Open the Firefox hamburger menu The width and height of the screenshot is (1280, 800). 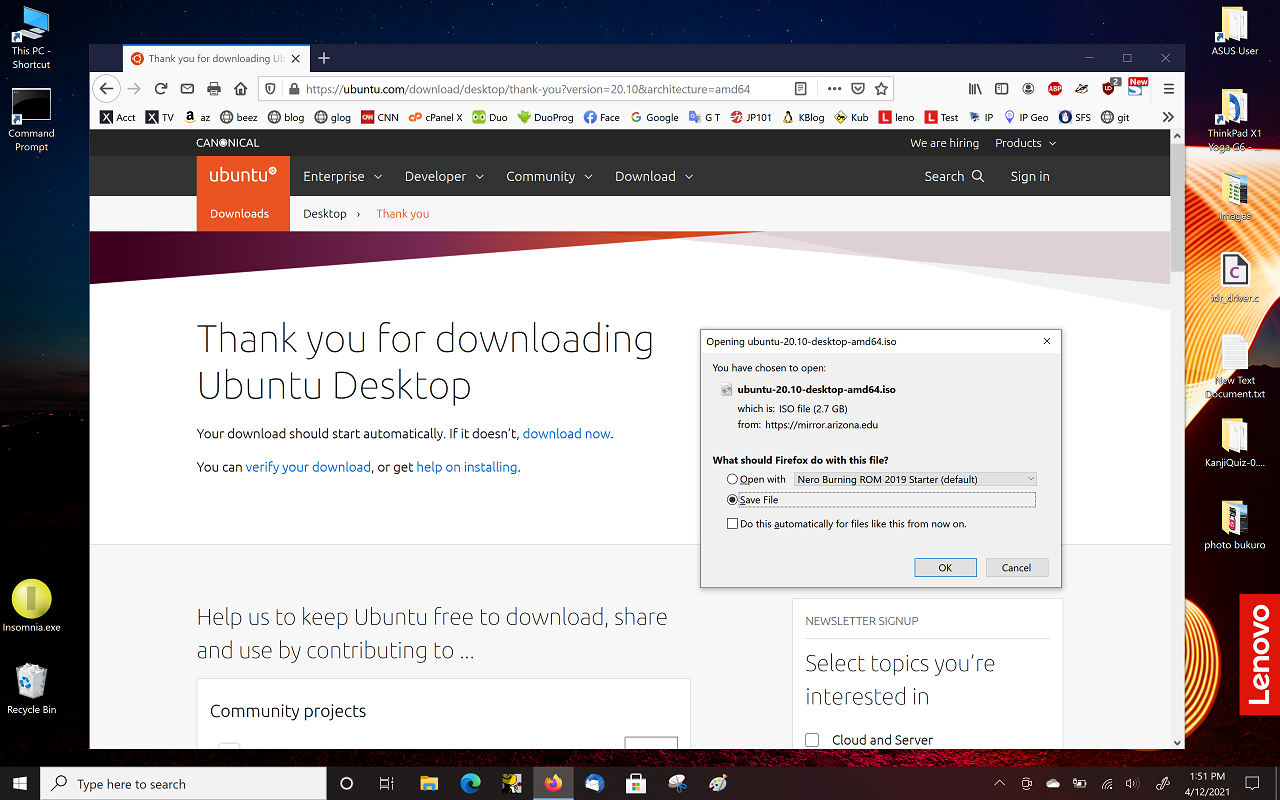tap(1168, 89)
